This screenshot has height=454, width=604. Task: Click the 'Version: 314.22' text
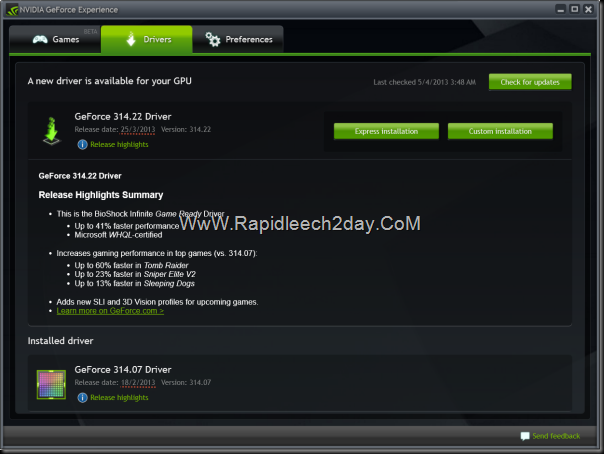(x=186, y=129)
